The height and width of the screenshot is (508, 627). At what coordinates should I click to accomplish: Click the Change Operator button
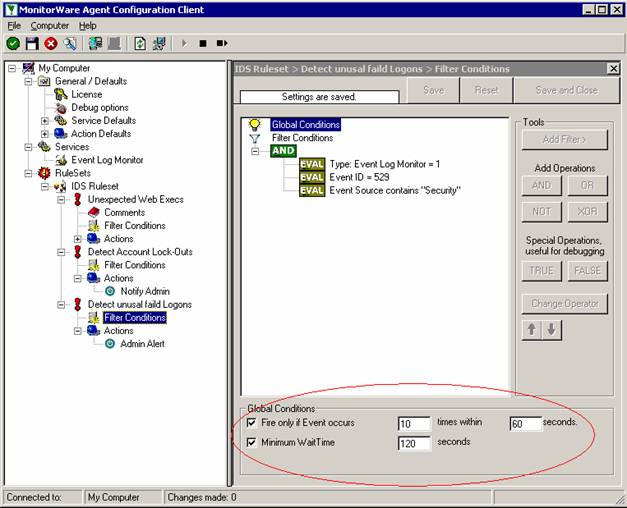[565, 304]
